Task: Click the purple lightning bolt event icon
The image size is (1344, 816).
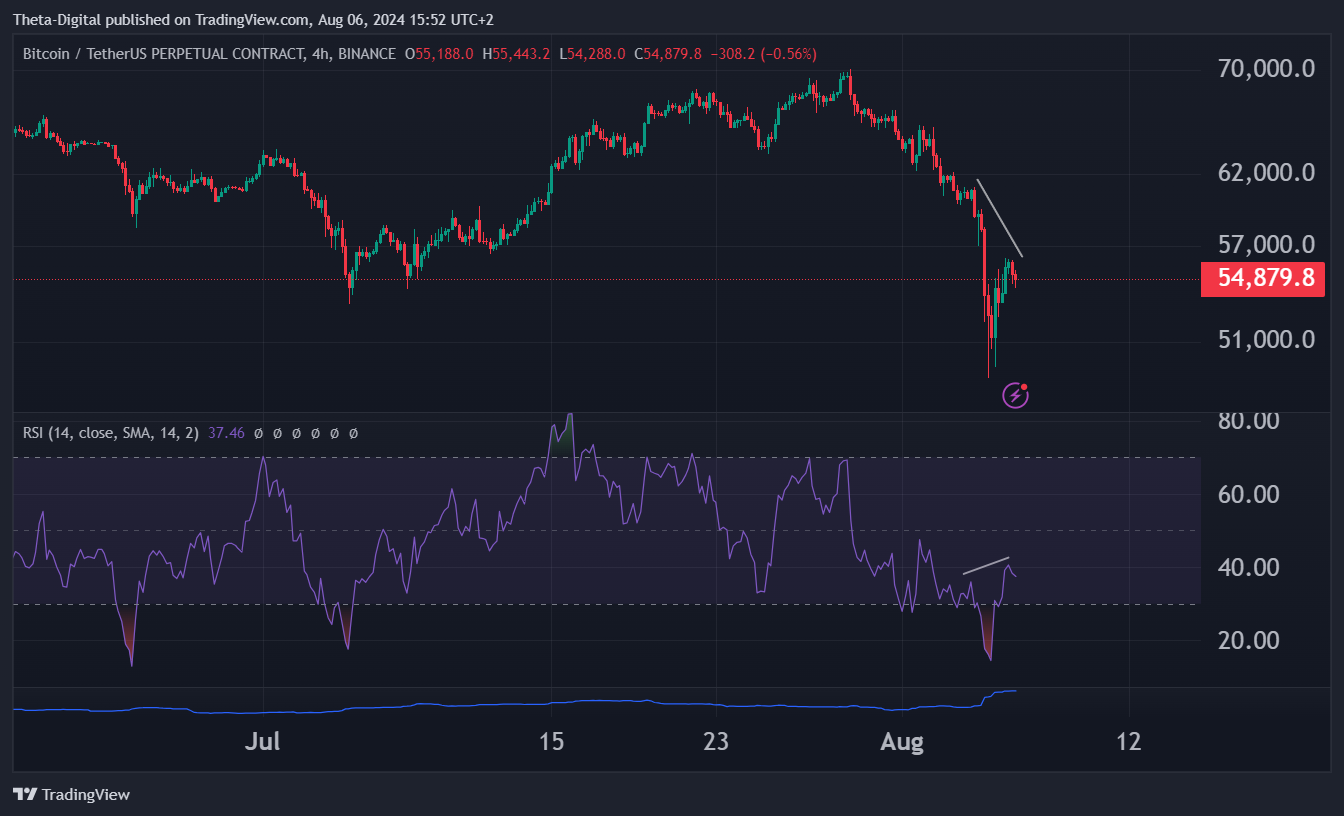Action: click(1015, 395)
